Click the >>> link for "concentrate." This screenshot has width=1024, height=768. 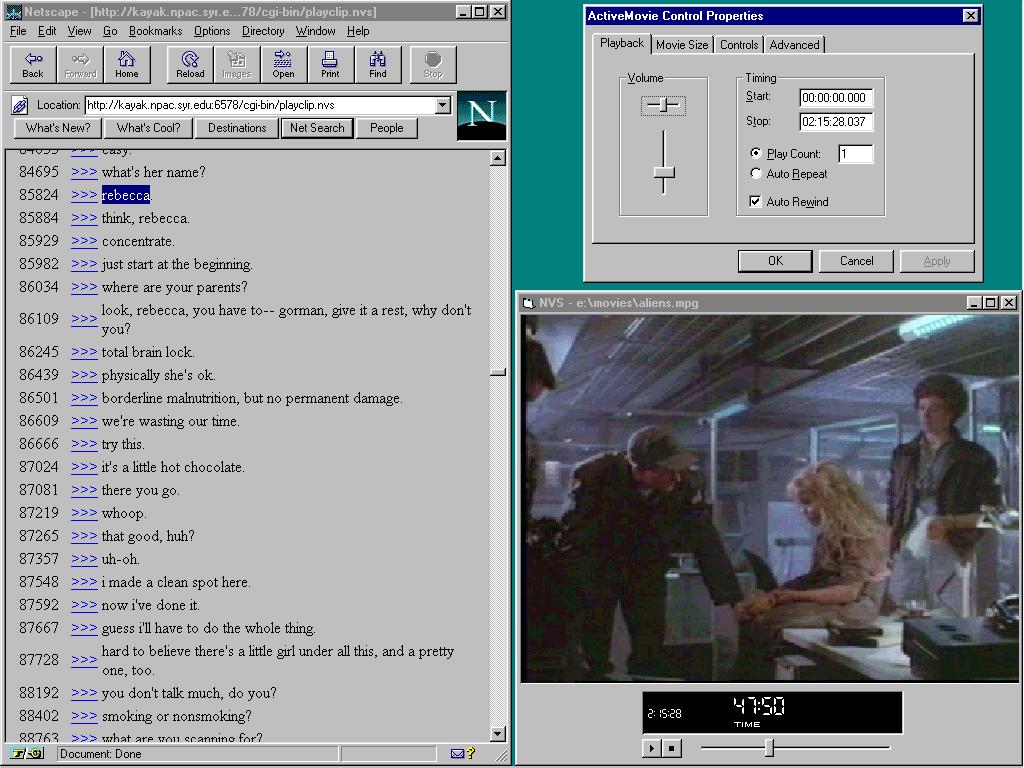pos(84,241)
